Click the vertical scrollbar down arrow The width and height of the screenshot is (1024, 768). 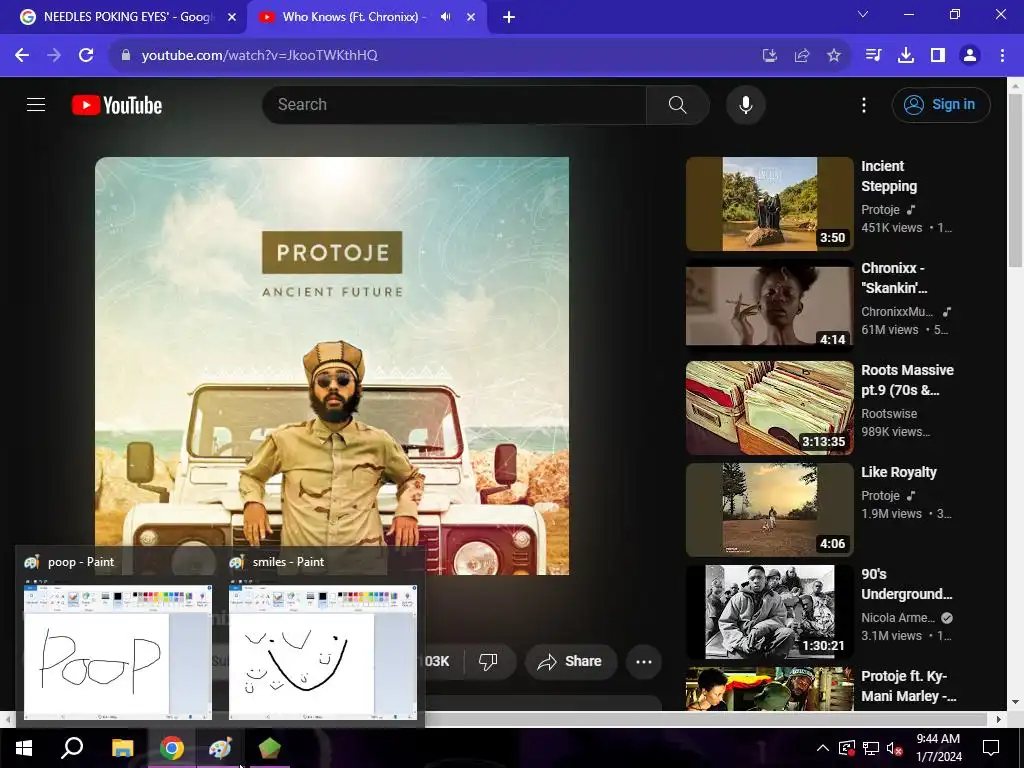coord(1015,703)
